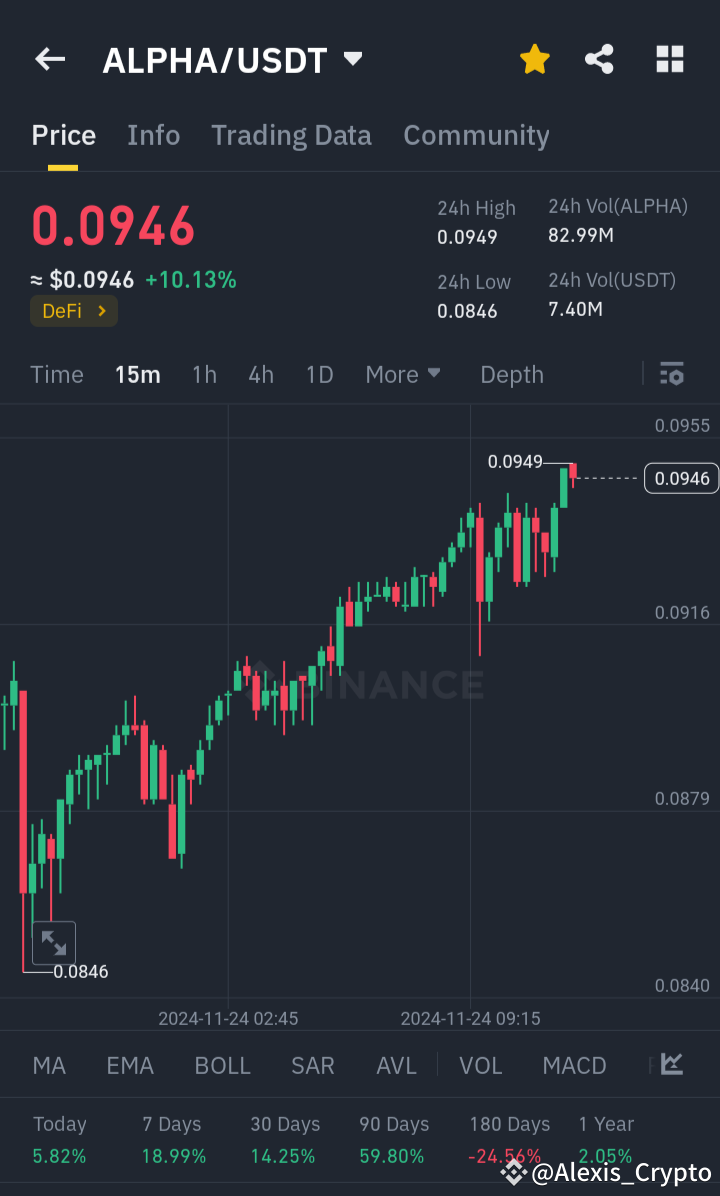Expand the More timeframes dropdown
This screenshot has height=1196, width=720.
click(403, 374)
